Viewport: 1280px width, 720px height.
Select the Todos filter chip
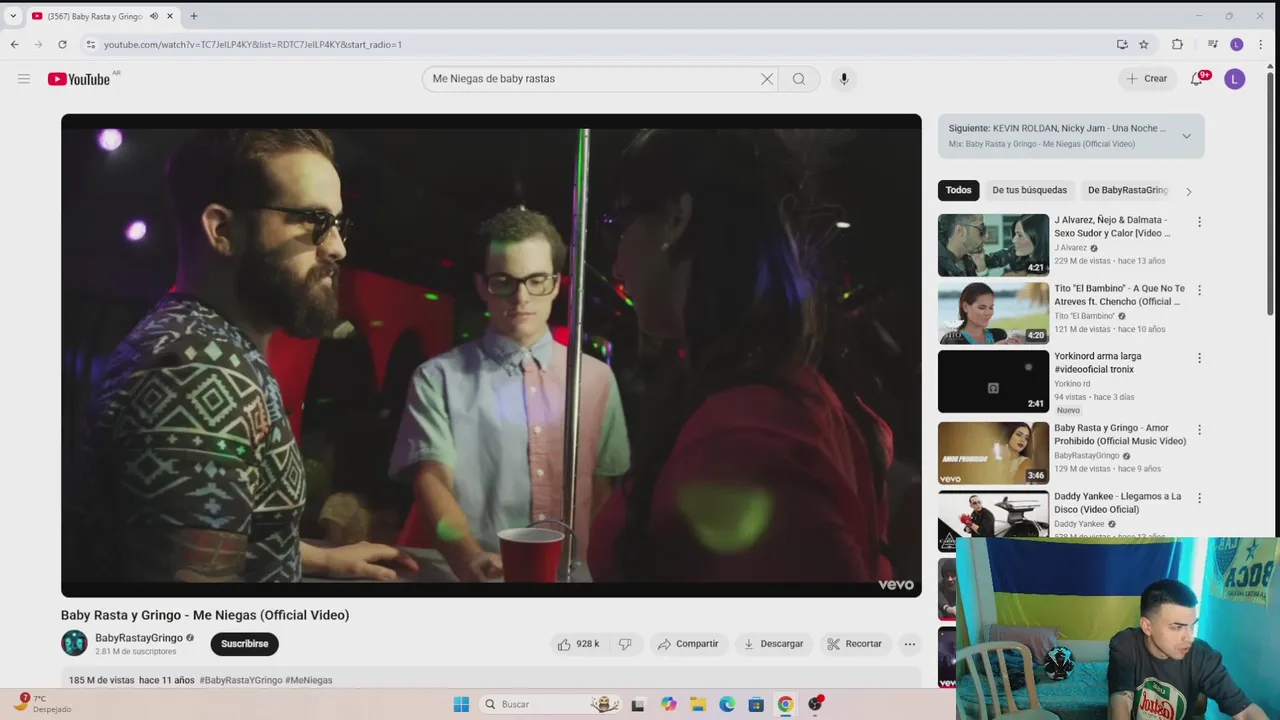[x=958, y=190]
